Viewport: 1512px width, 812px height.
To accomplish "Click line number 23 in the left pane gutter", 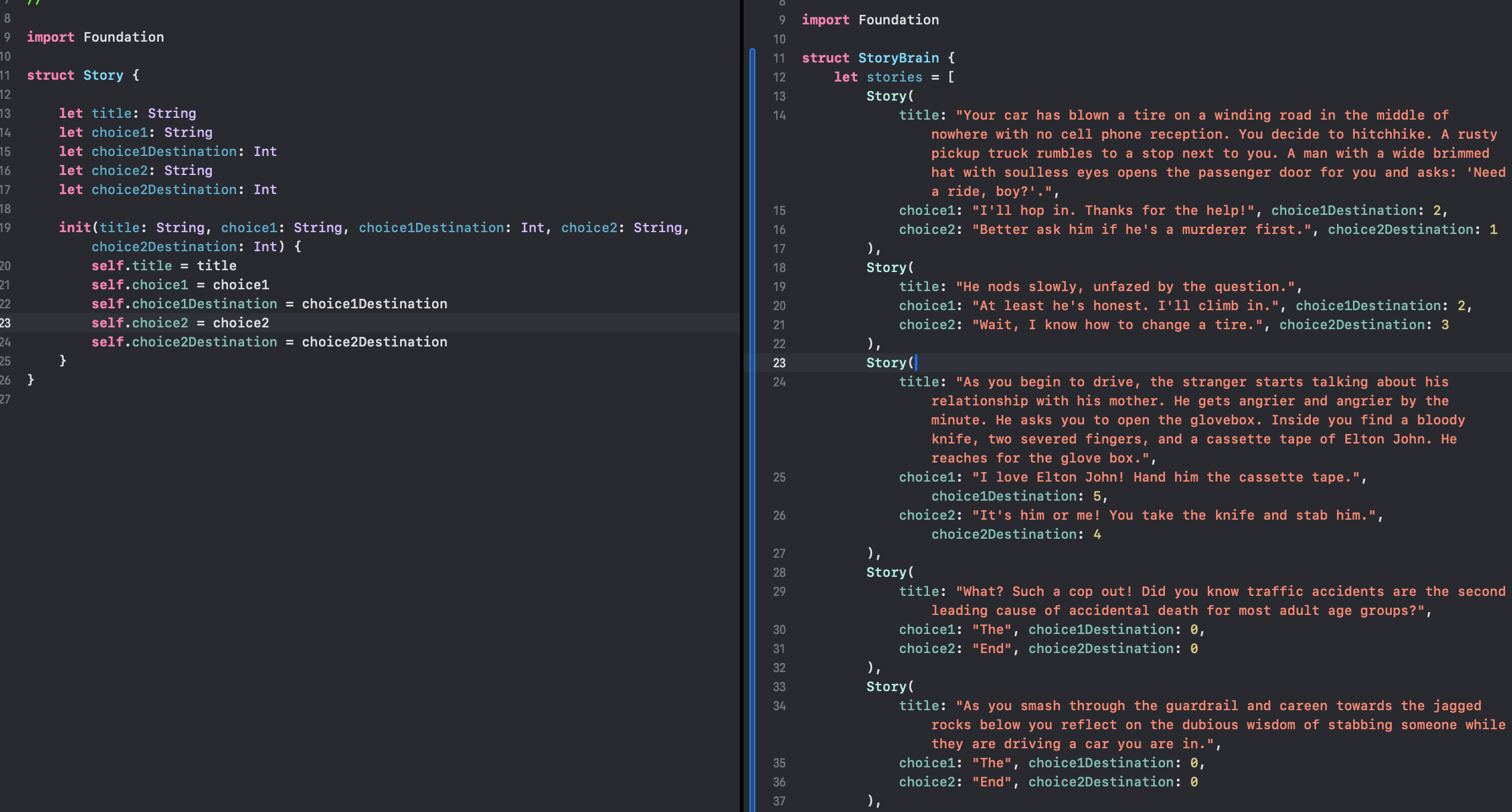I will (x=5, y=323).
